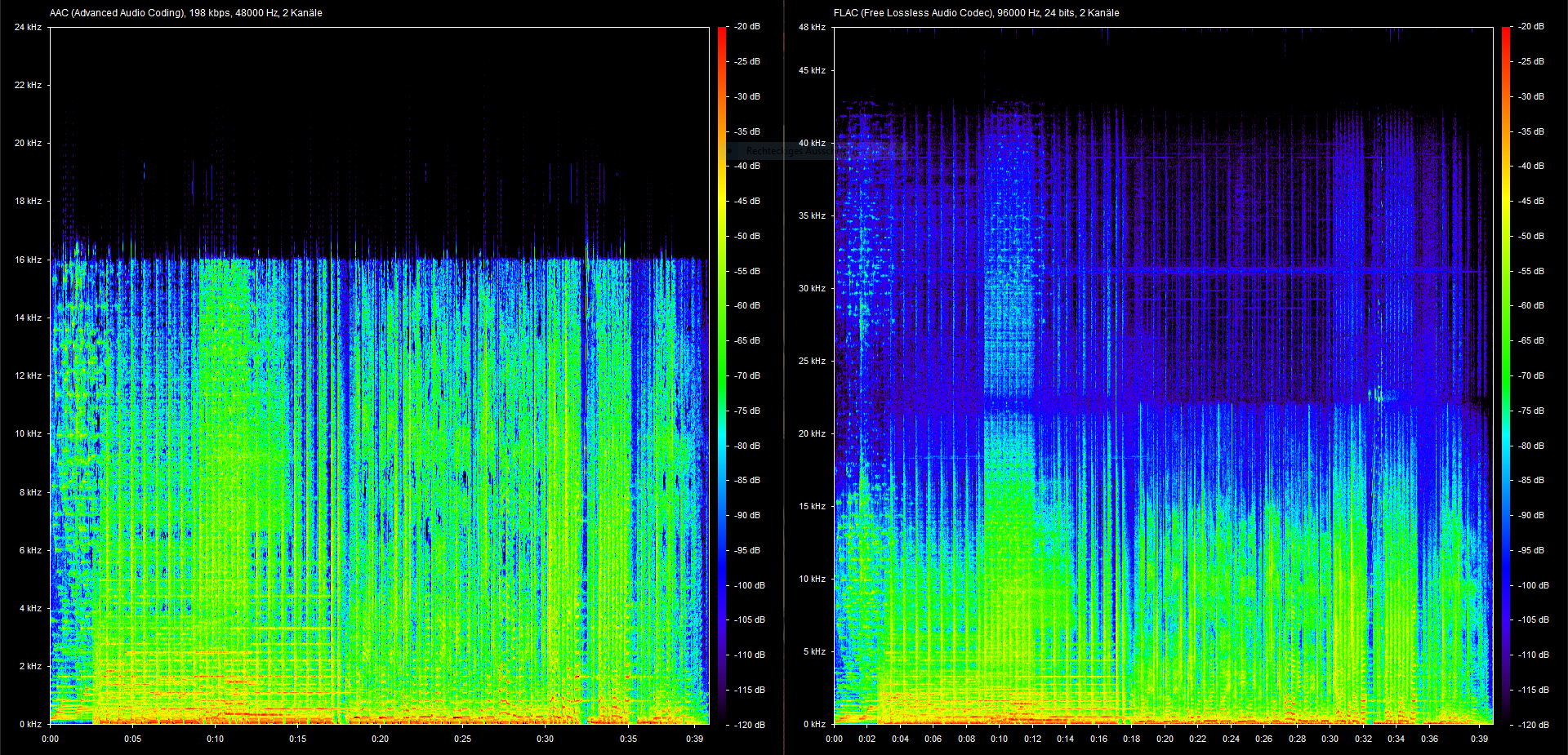Select the '0:08' time axis label
Screen dimensions: 1568x755
click(966, 739)
